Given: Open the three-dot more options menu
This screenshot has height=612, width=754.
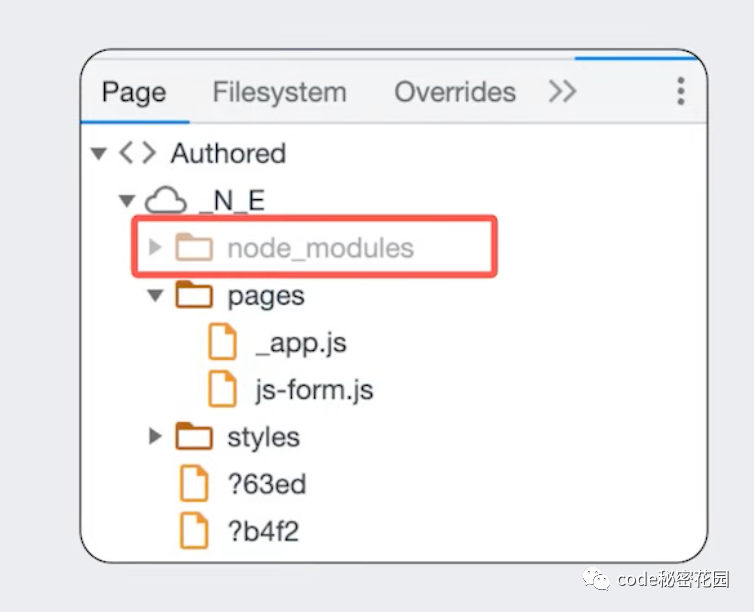Looking at the screenshot, I should 680,91.
